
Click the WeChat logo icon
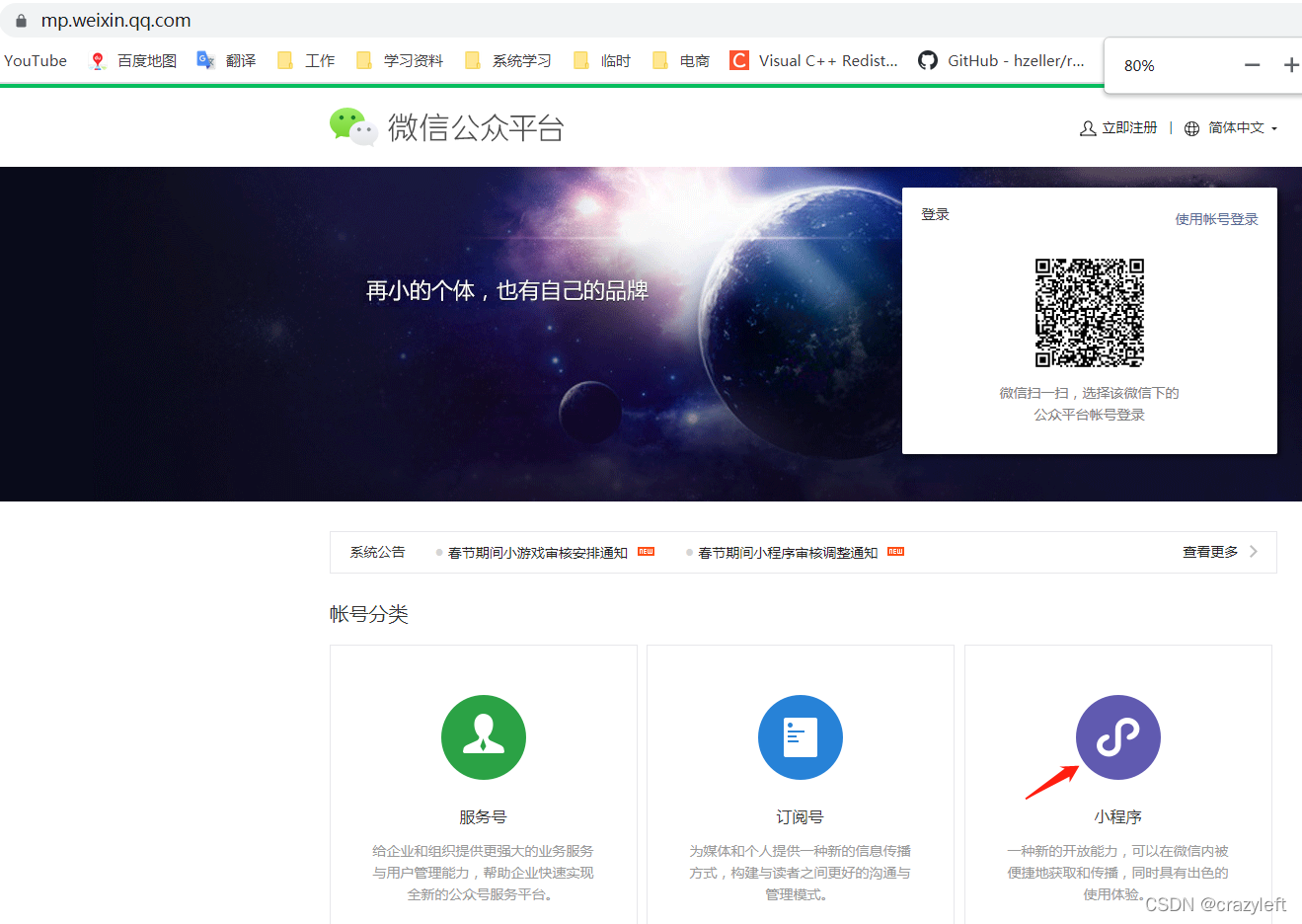point(353,126)
